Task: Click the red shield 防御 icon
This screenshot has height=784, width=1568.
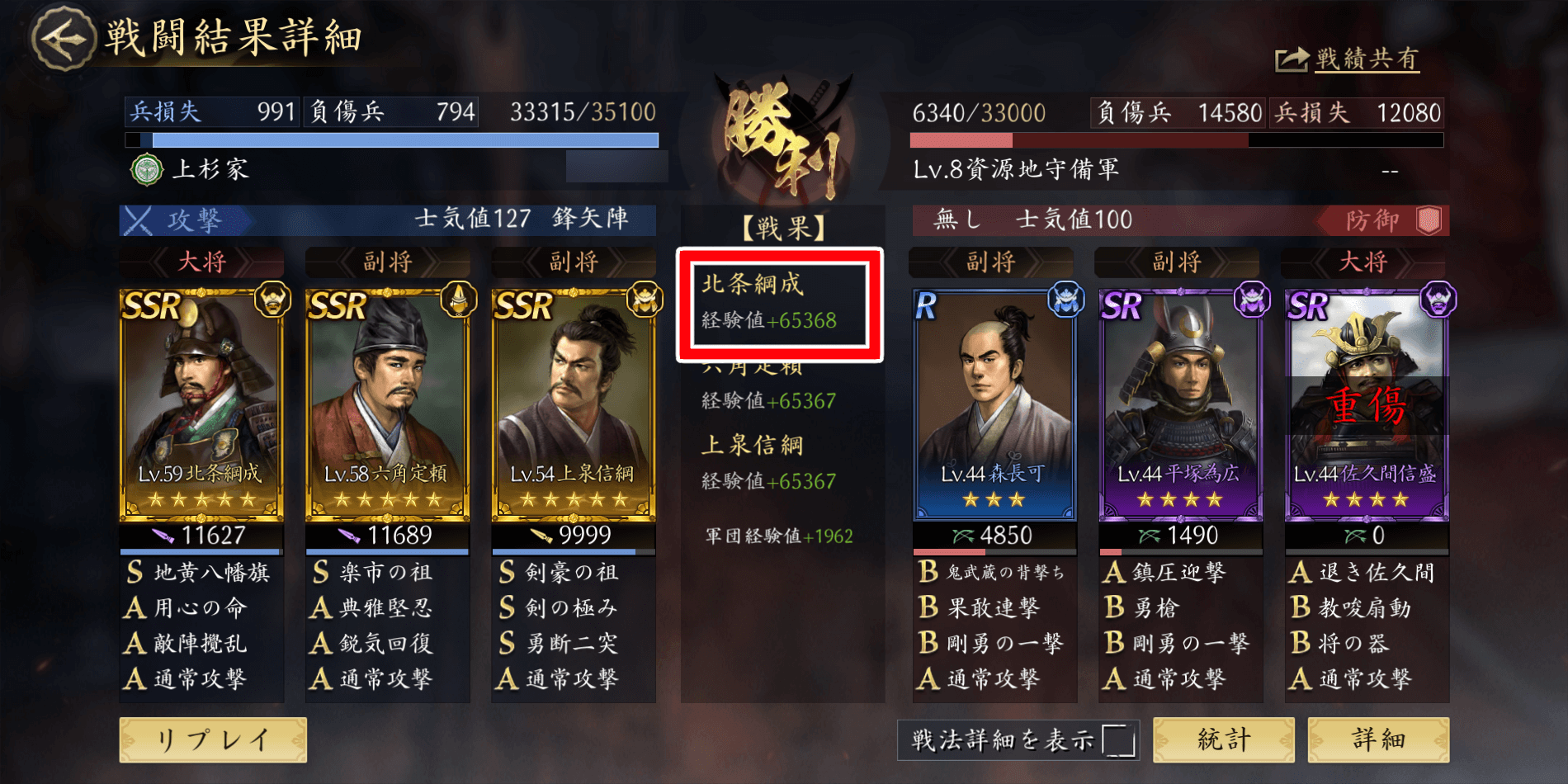Action: click(x=1429, y=220)
